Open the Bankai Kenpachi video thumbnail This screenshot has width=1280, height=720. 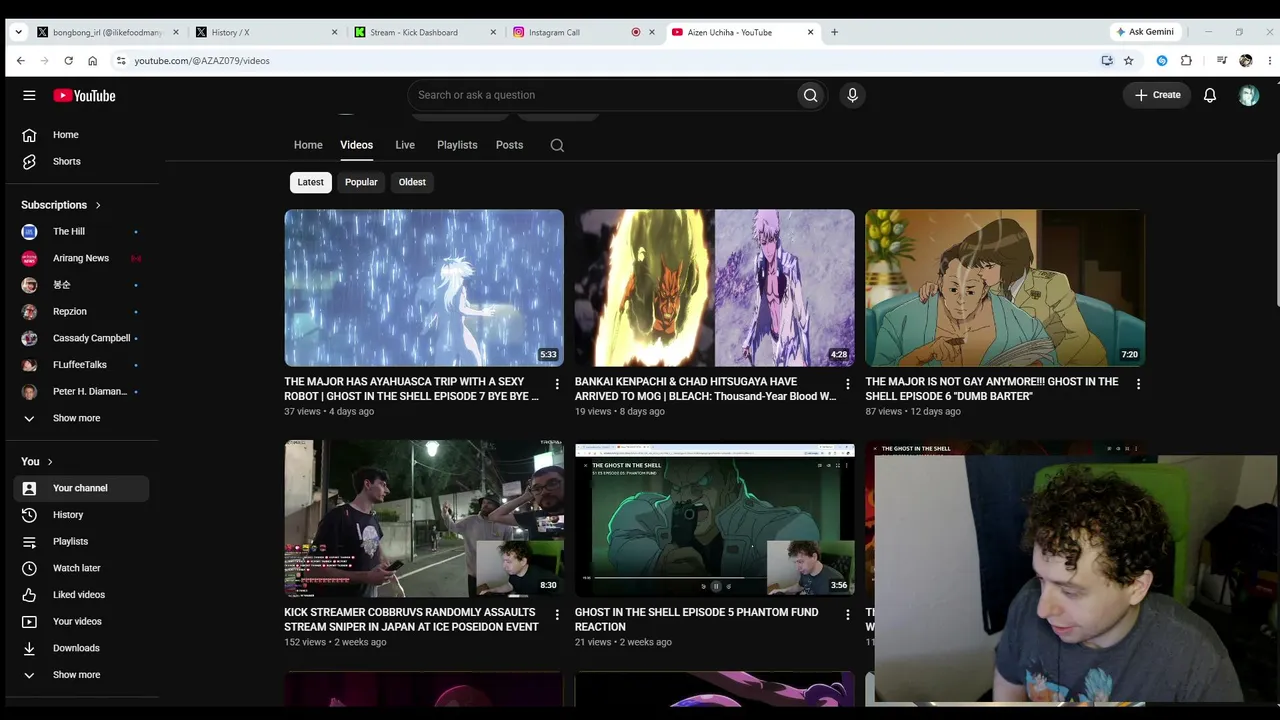coord(715,288)
